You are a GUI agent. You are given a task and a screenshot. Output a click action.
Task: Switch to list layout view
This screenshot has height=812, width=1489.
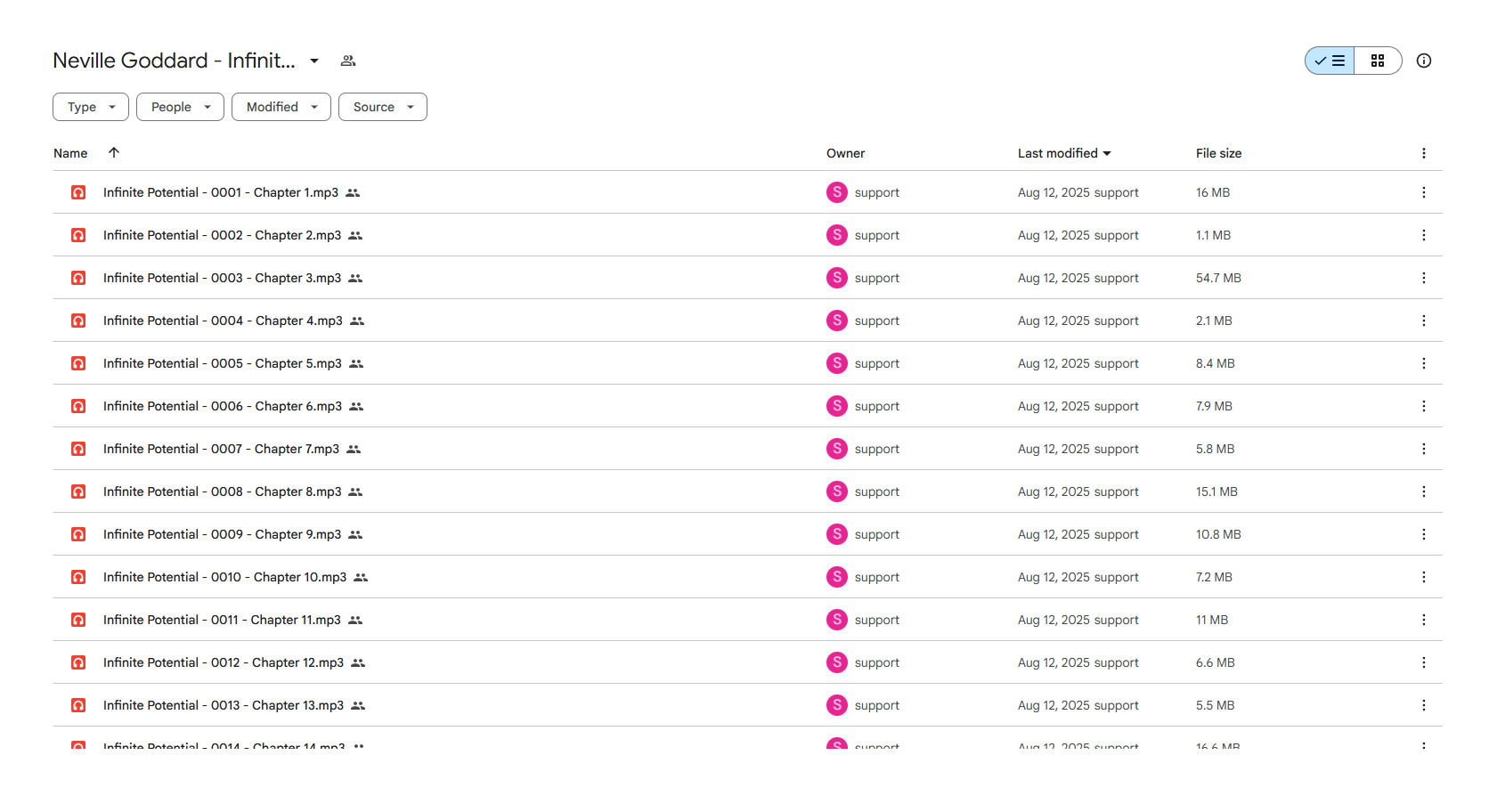1330,61
